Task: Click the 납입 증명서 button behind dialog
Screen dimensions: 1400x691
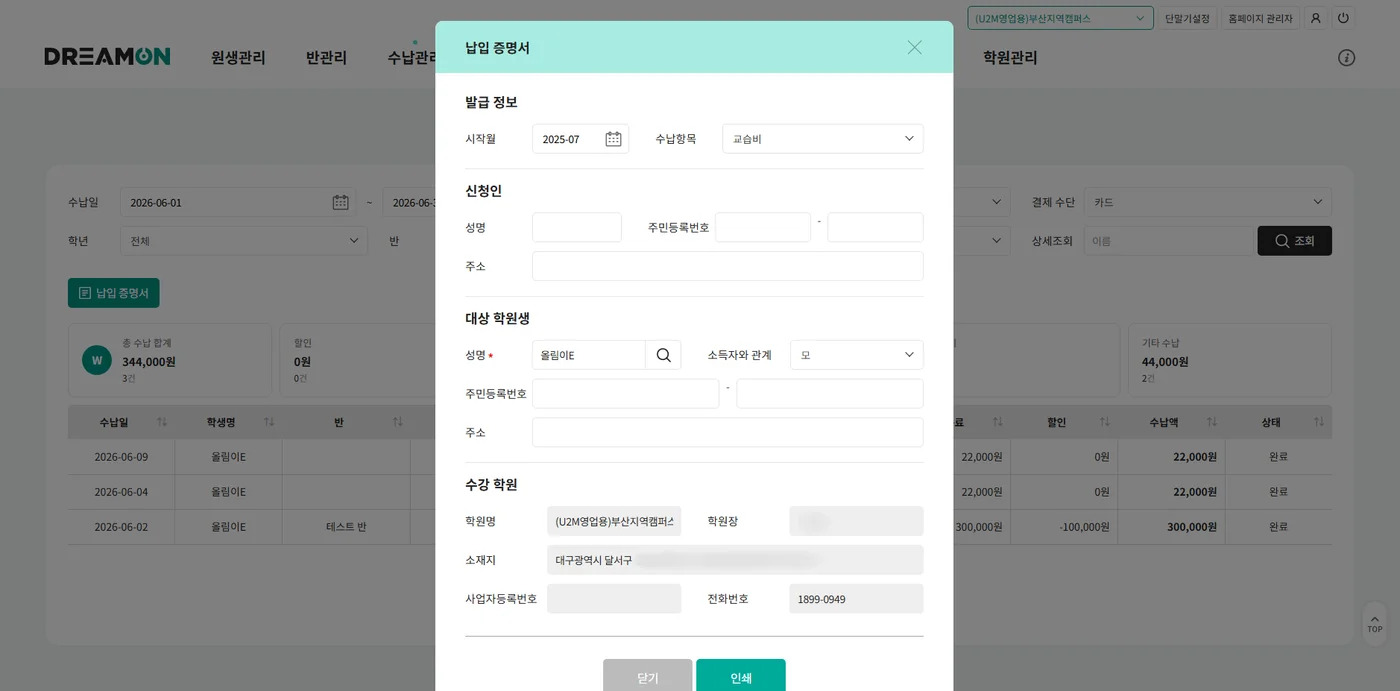Action: [114, 293]
